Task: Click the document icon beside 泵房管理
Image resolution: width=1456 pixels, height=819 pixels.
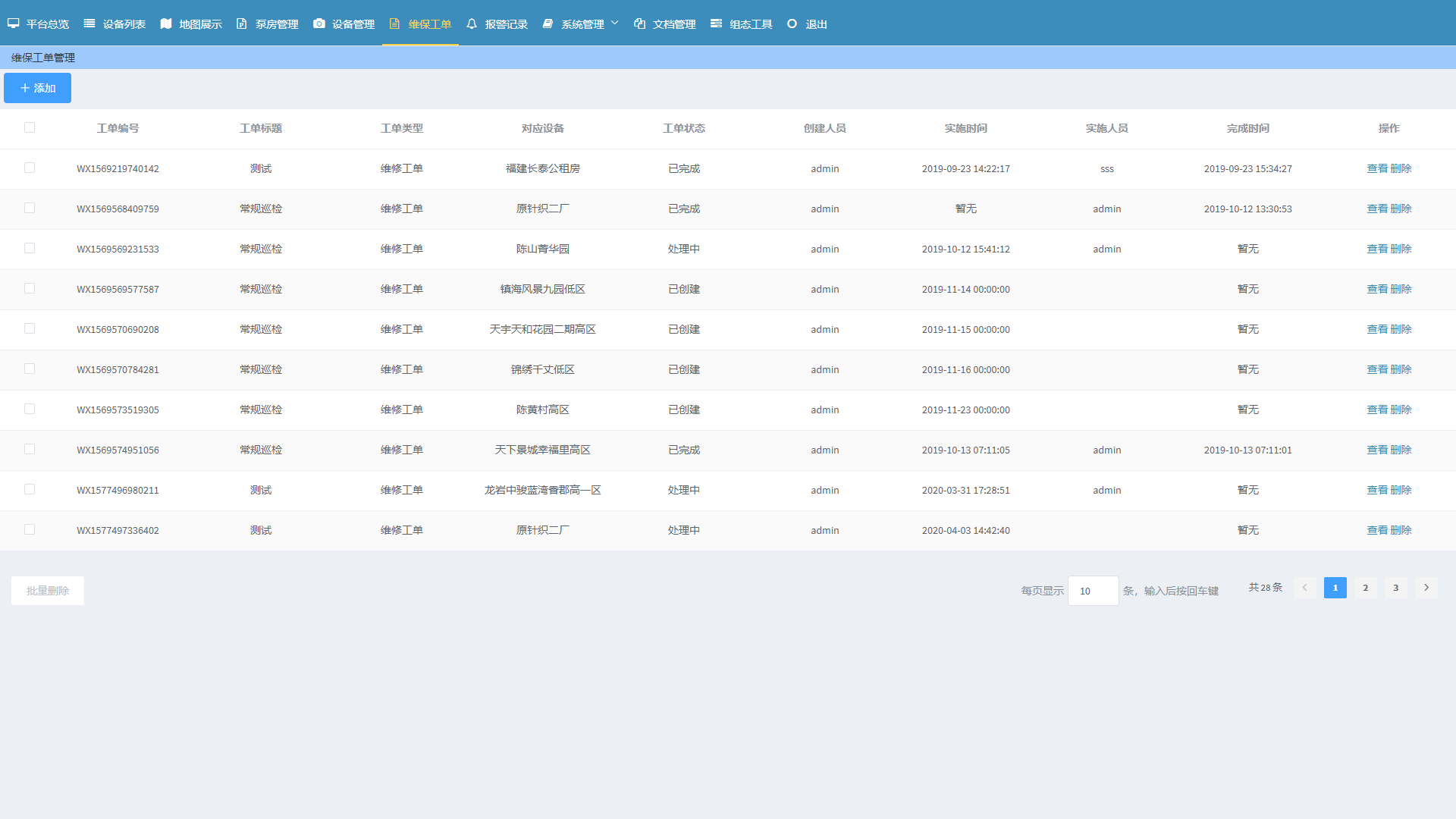Action: click(x=242, y=24)
